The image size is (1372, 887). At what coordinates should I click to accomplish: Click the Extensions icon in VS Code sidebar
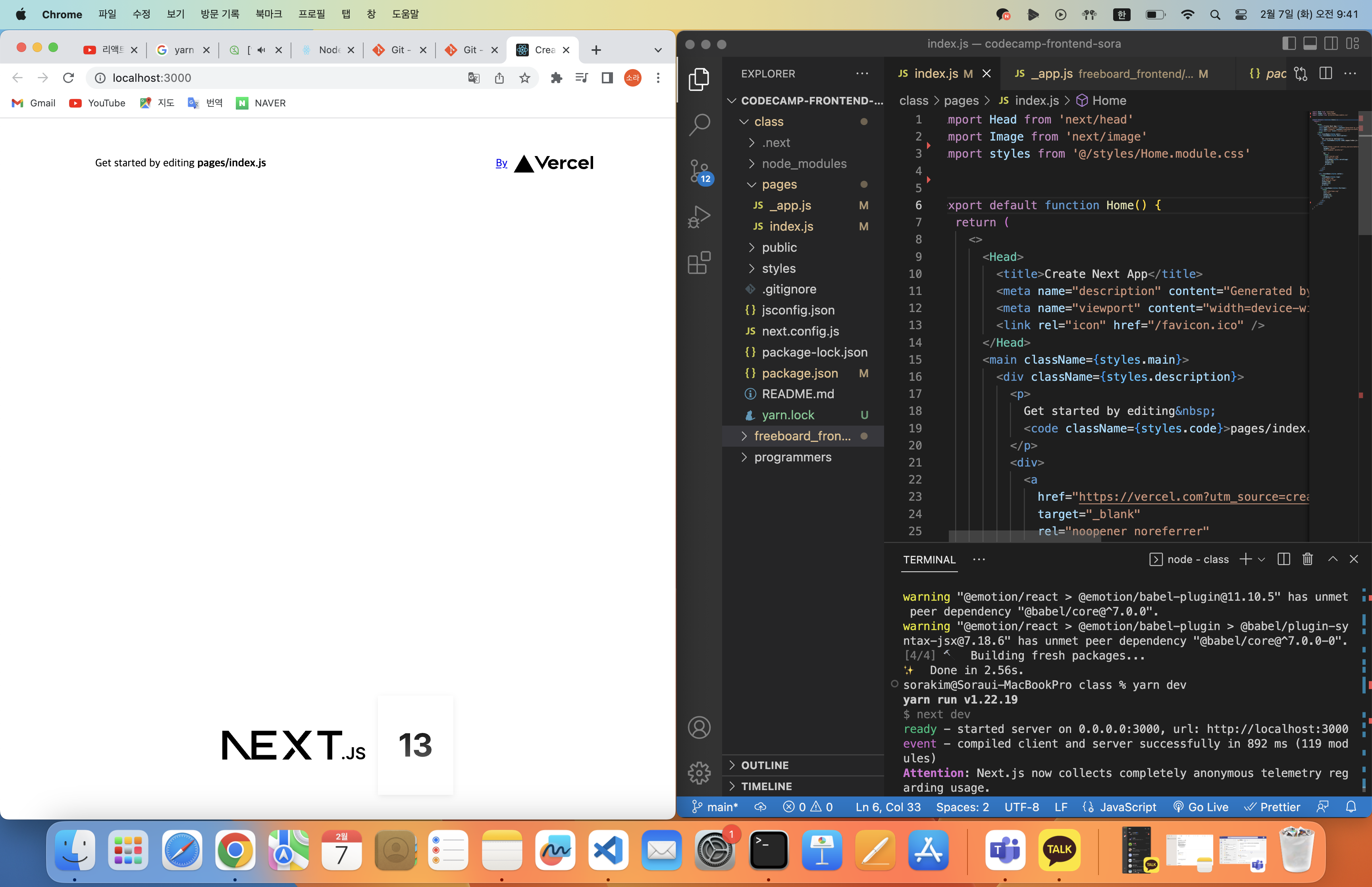[x=699, y=262]
